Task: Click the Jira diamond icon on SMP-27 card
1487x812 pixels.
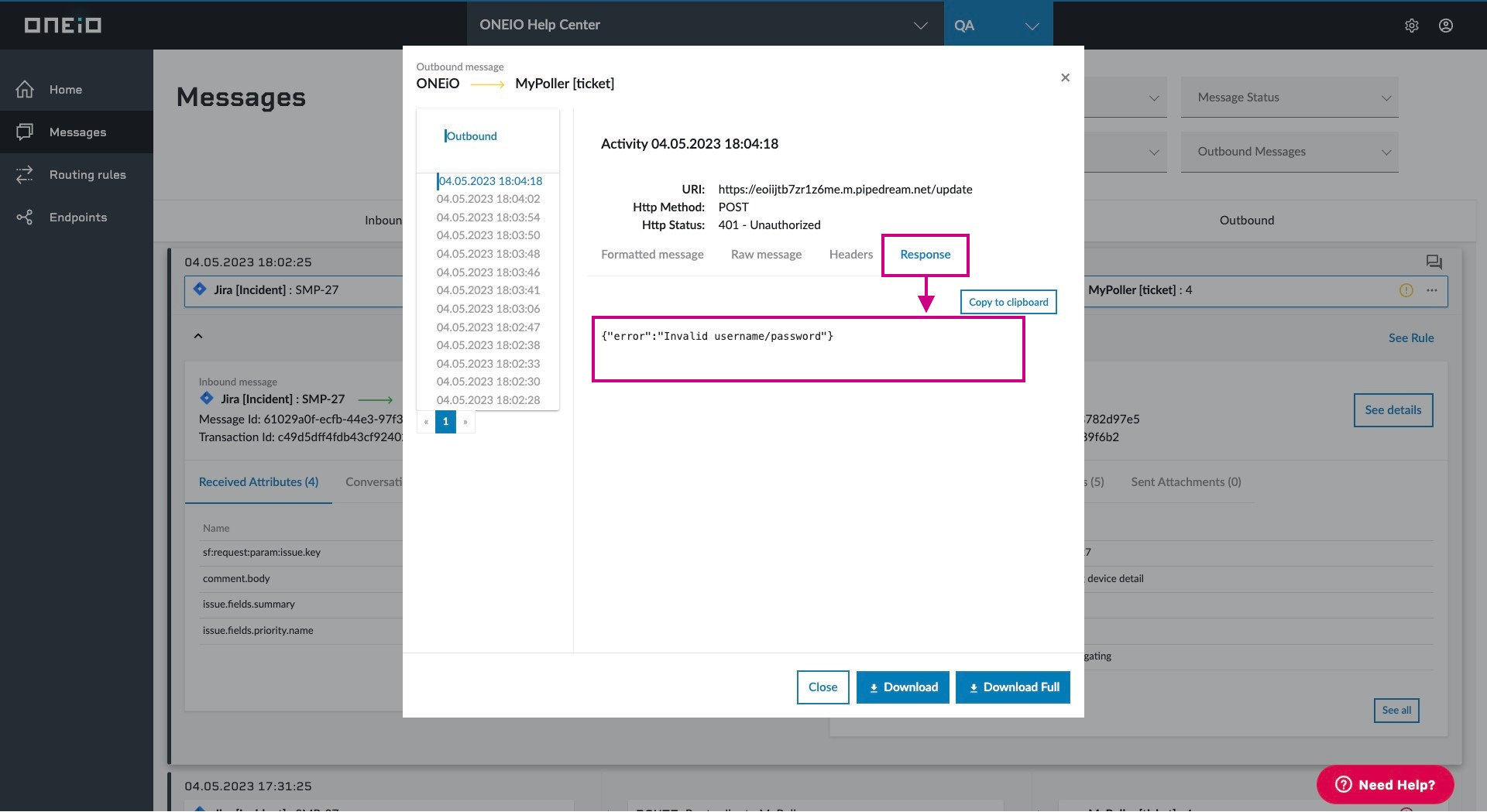Action: pyautogui.click(x=200, y=290)
